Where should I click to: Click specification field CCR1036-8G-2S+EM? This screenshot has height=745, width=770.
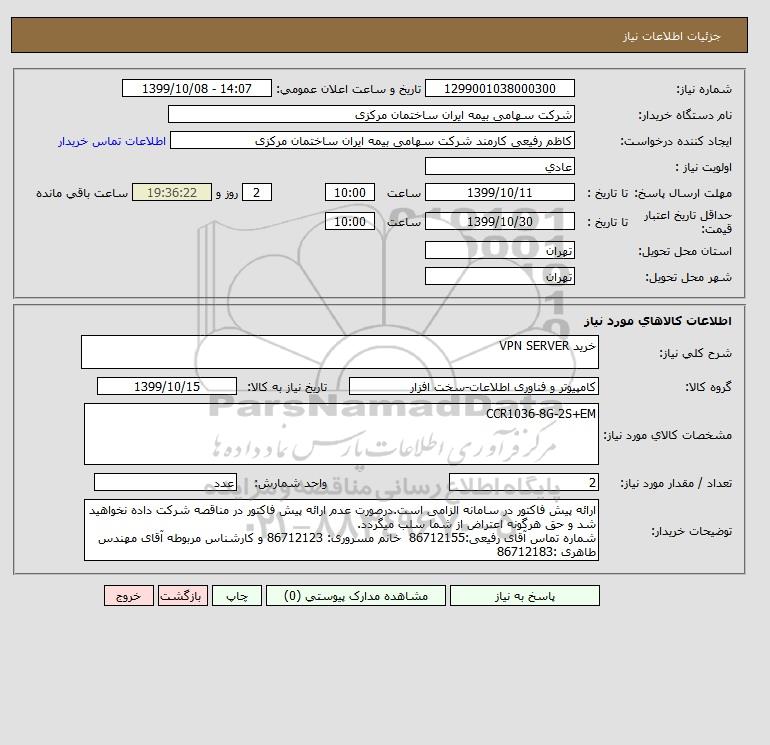click(341, 434)
